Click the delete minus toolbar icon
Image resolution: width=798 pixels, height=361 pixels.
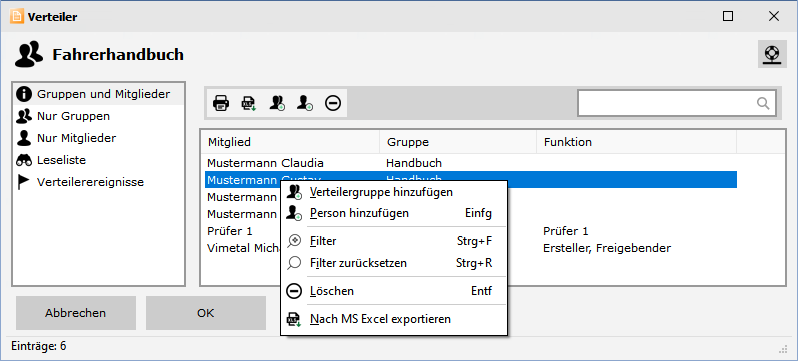(333, 103)
